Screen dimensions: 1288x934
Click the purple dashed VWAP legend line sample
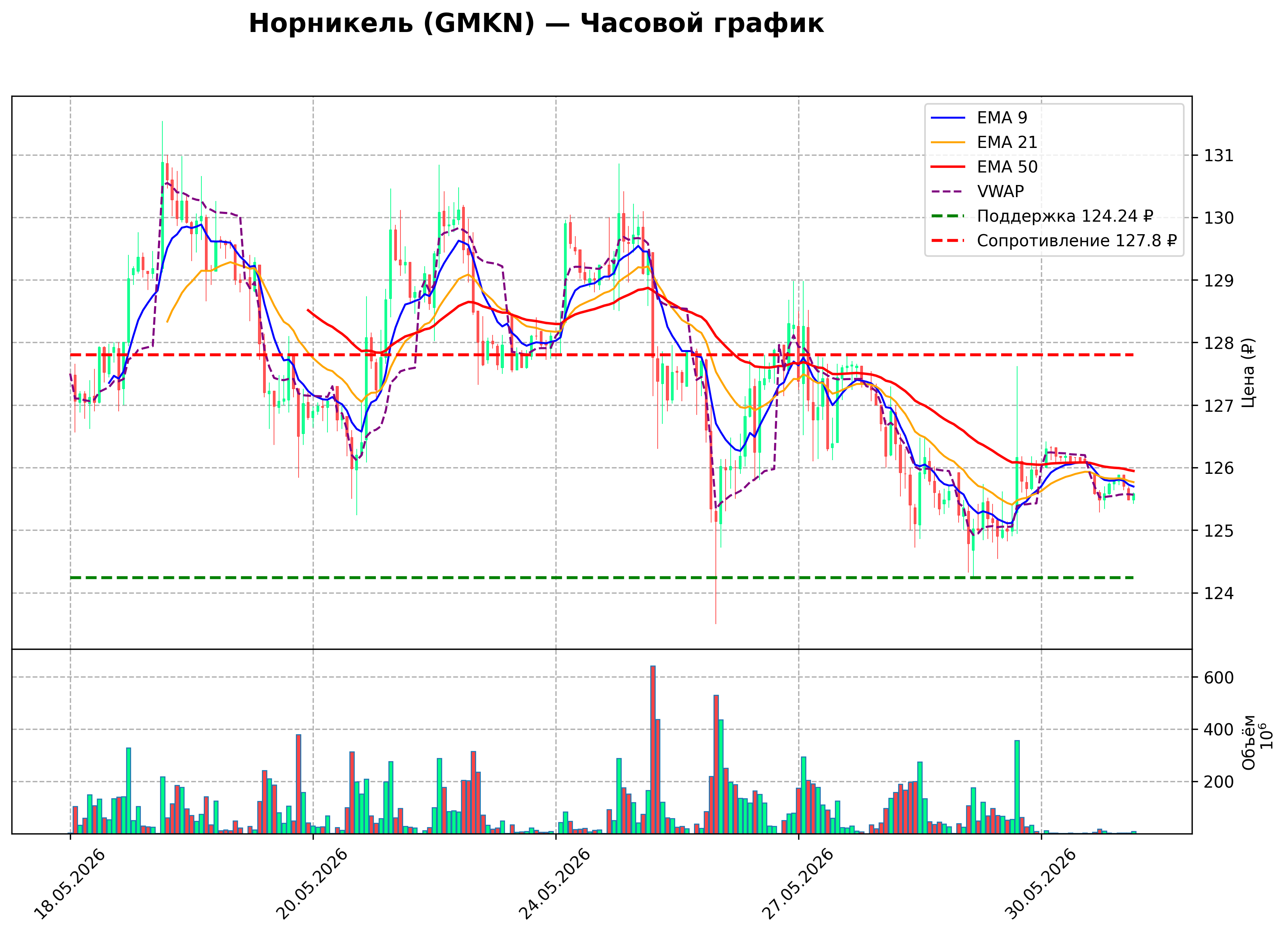pos(948,191)
